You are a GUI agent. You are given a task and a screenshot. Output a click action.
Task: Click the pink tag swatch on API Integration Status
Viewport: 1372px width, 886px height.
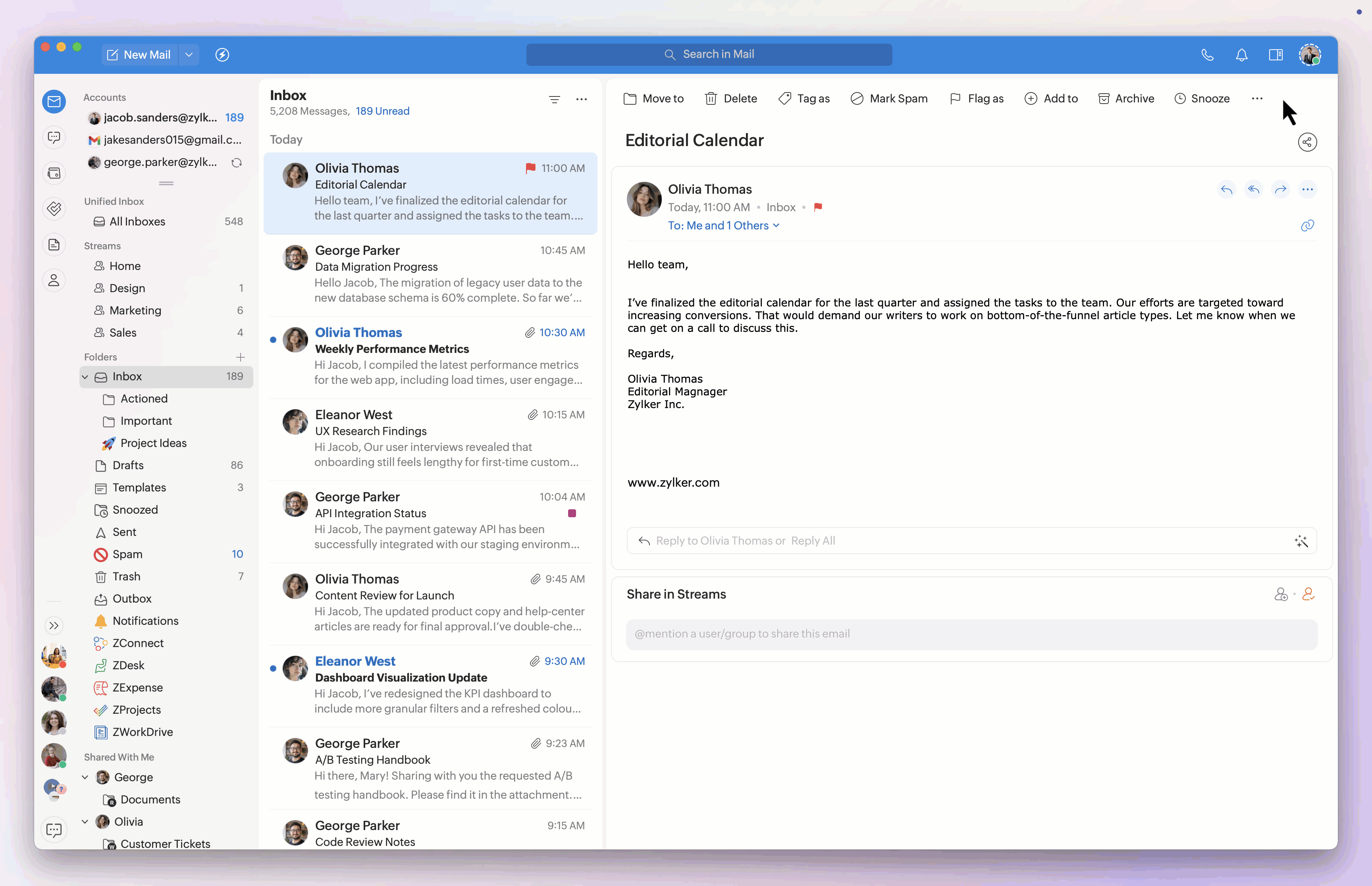[572, 513]
